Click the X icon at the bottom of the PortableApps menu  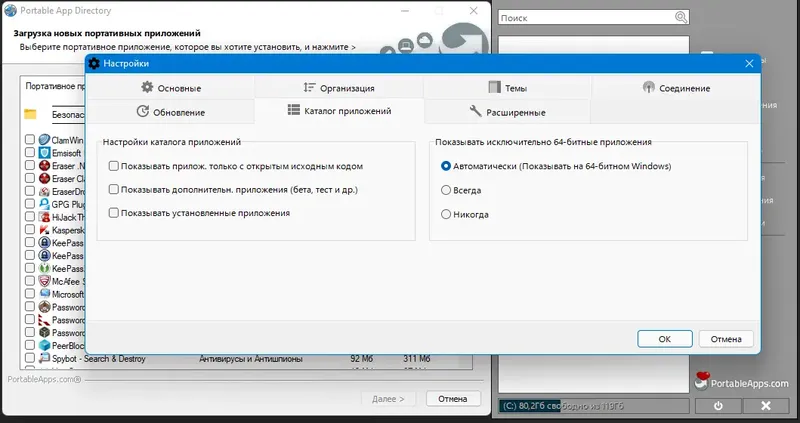[765, 406]
